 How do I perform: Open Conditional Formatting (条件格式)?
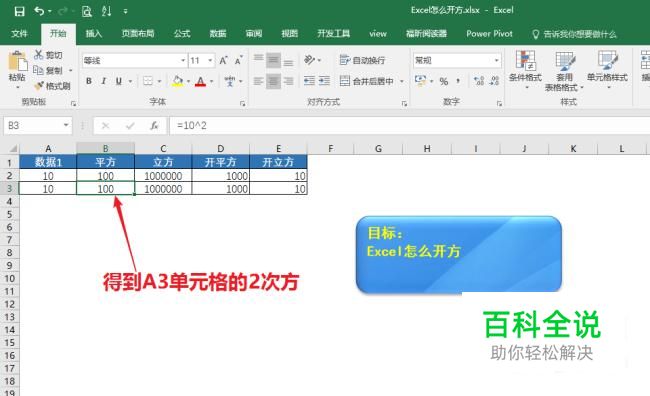pyautogui.click(x=525, y=70)
